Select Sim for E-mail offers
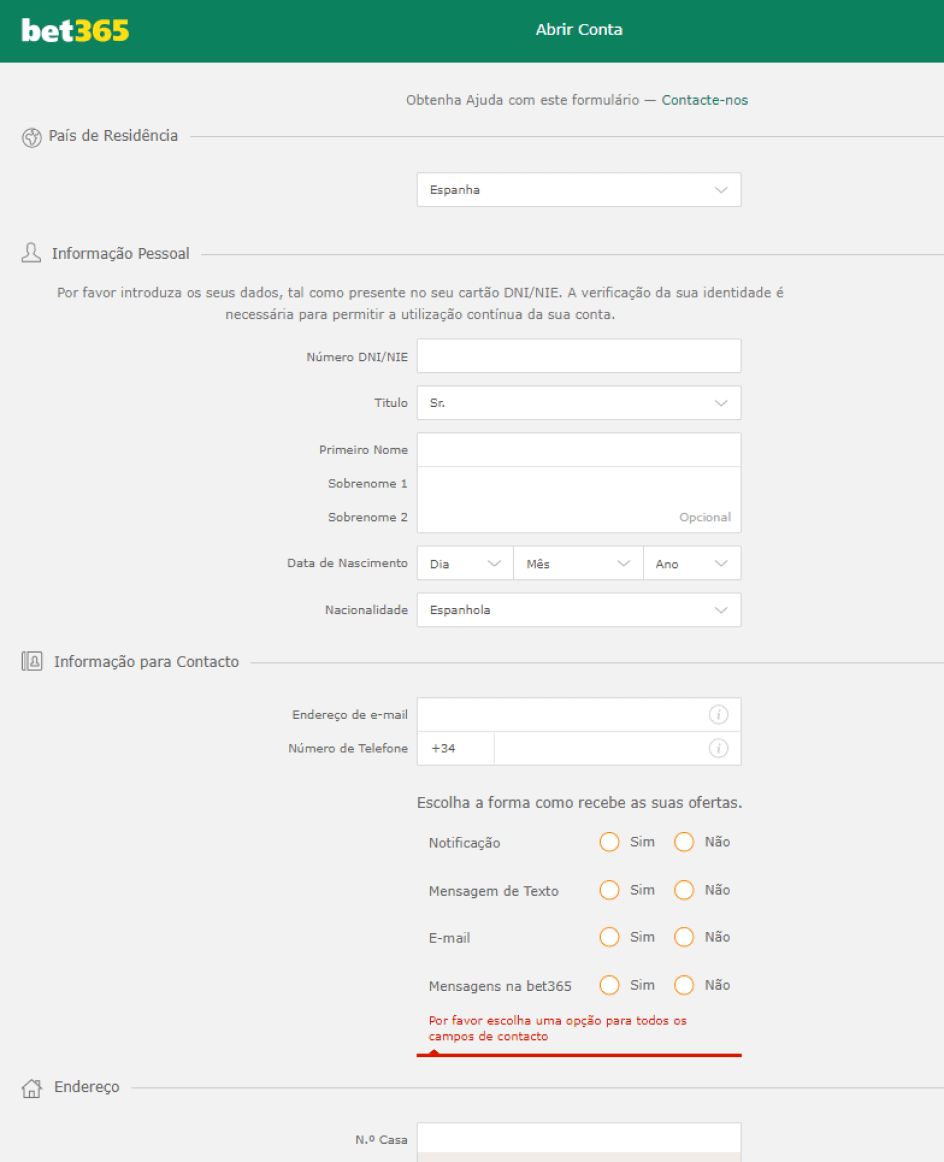Viewport: 944px width, 1162px height. pos(609,937)
